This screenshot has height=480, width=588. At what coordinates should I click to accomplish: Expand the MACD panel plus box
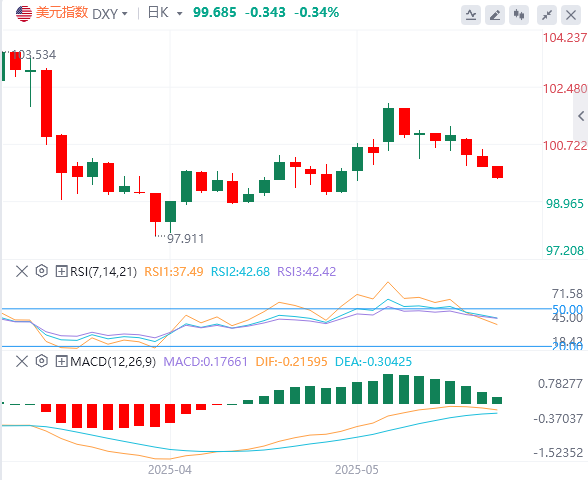[61, 362]
